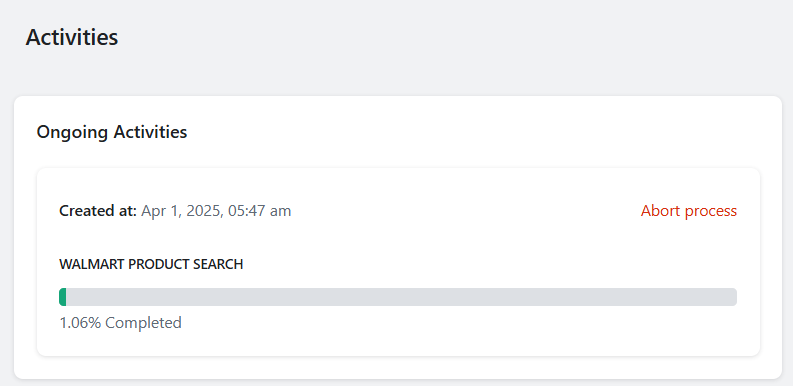Click the 1.06% percentage value
Screen dimensions: 793x386
coord(80,322)
